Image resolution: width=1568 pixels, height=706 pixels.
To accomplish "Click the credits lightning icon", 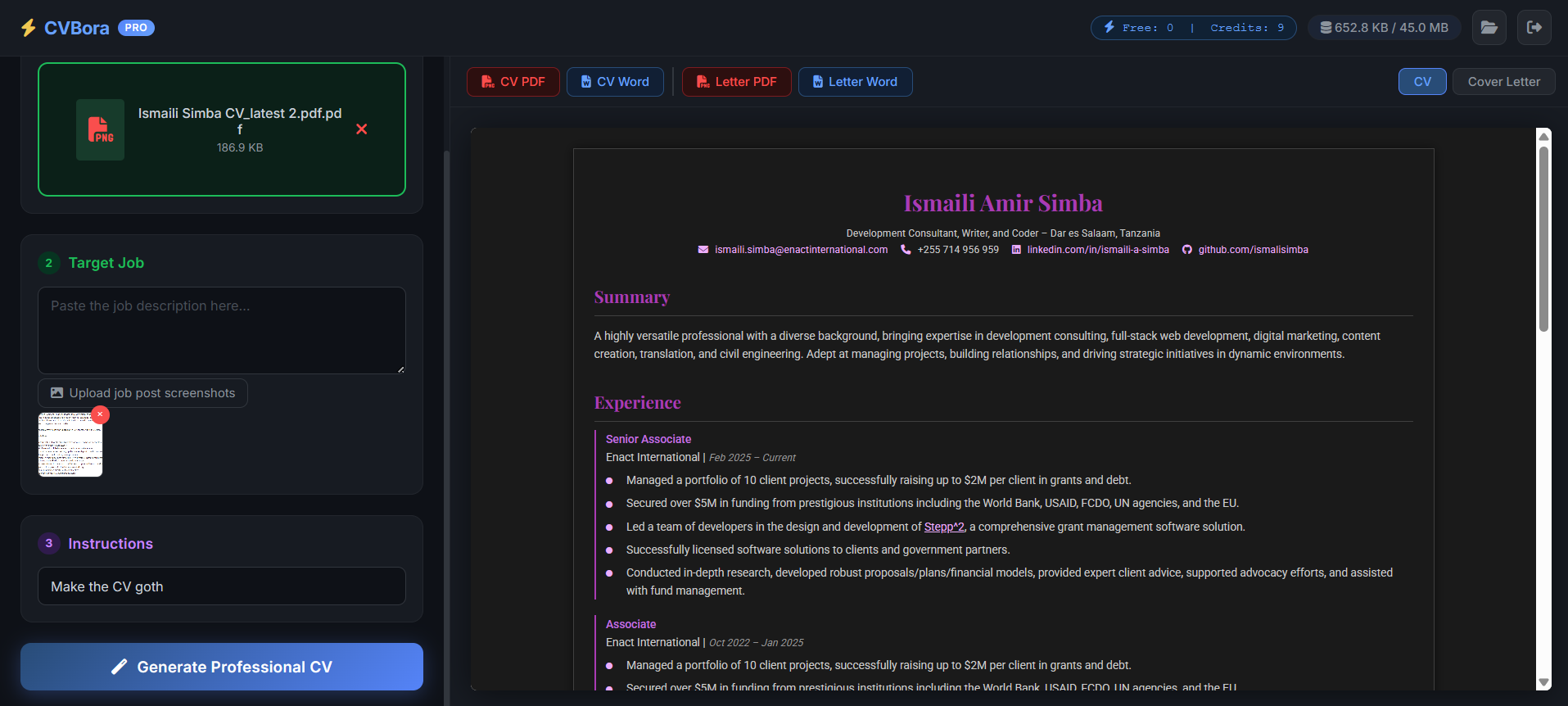I will (x=1109, y=27).
